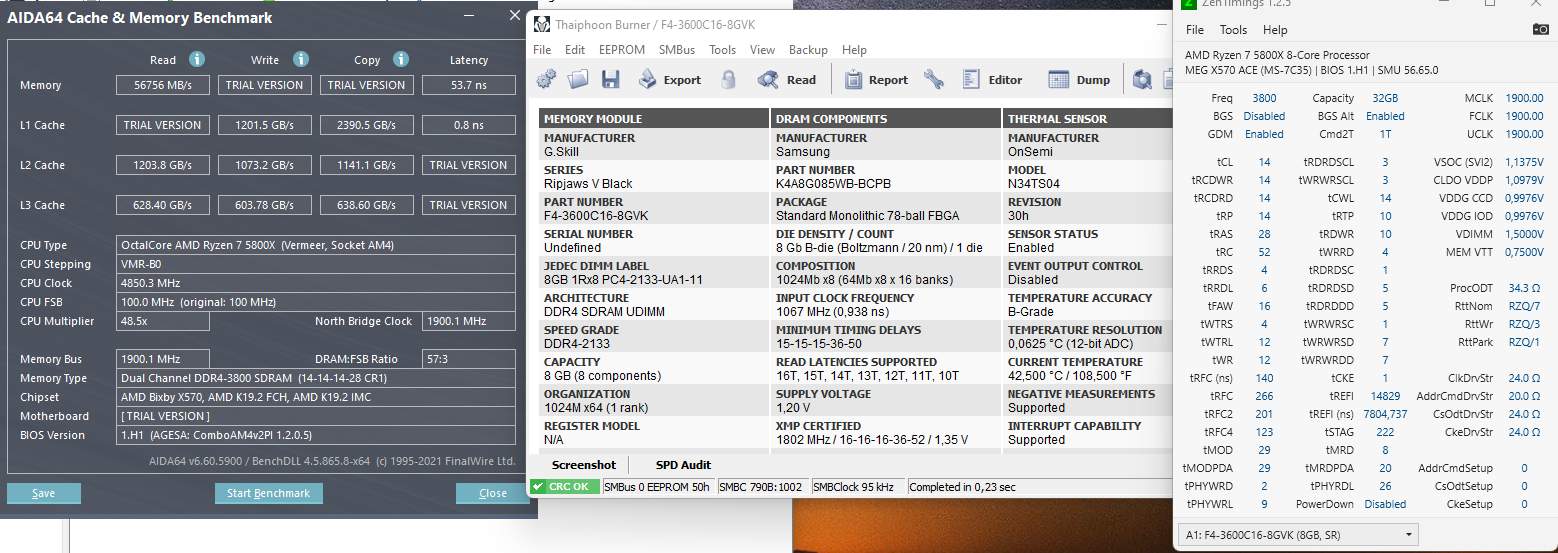Open the A1: F4-3600C16-8GVK module dropdown in ZenTimings
Screen dimensions: 1558x553
coord(1298,535)
